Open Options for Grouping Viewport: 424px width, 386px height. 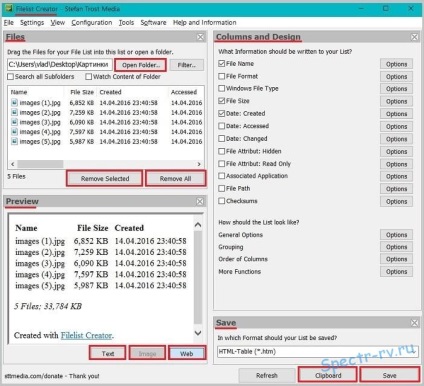click(396, 247)
